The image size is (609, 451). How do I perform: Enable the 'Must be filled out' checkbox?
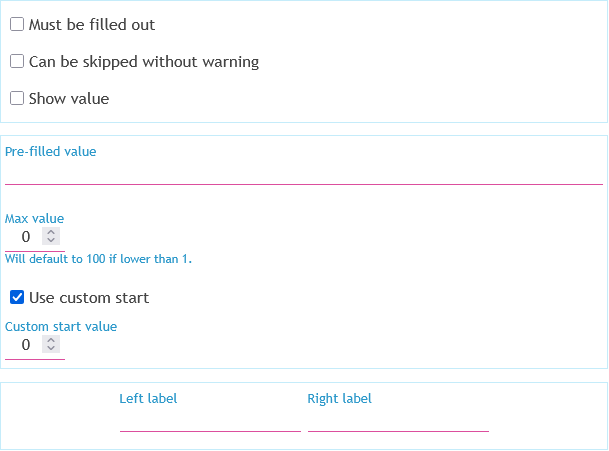point(17,25)
